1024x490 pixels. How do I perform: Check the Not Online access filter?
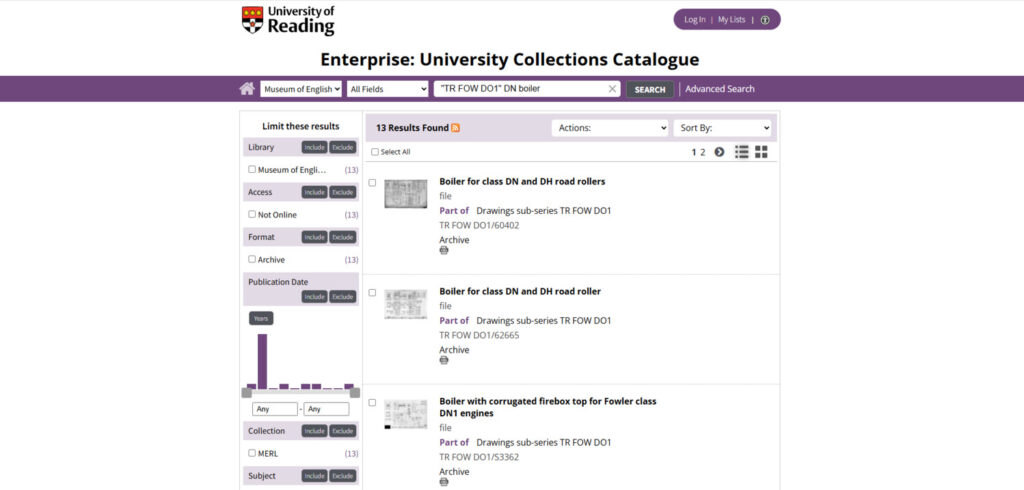(252, 214)
